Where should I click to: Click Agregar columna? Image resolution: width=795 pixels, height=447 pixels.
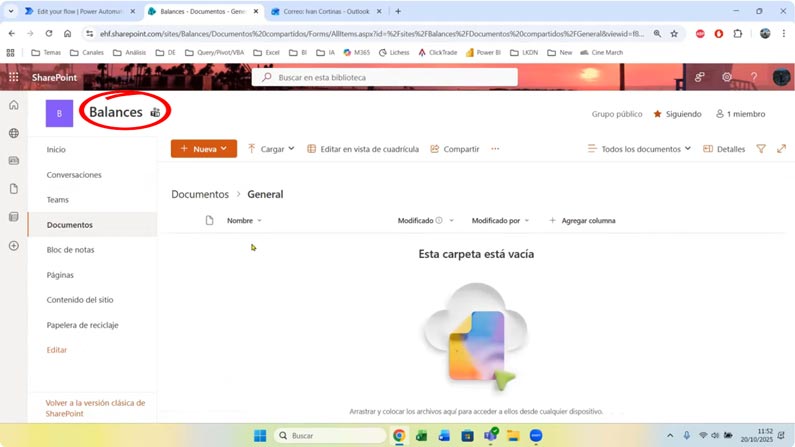(582, 220)
